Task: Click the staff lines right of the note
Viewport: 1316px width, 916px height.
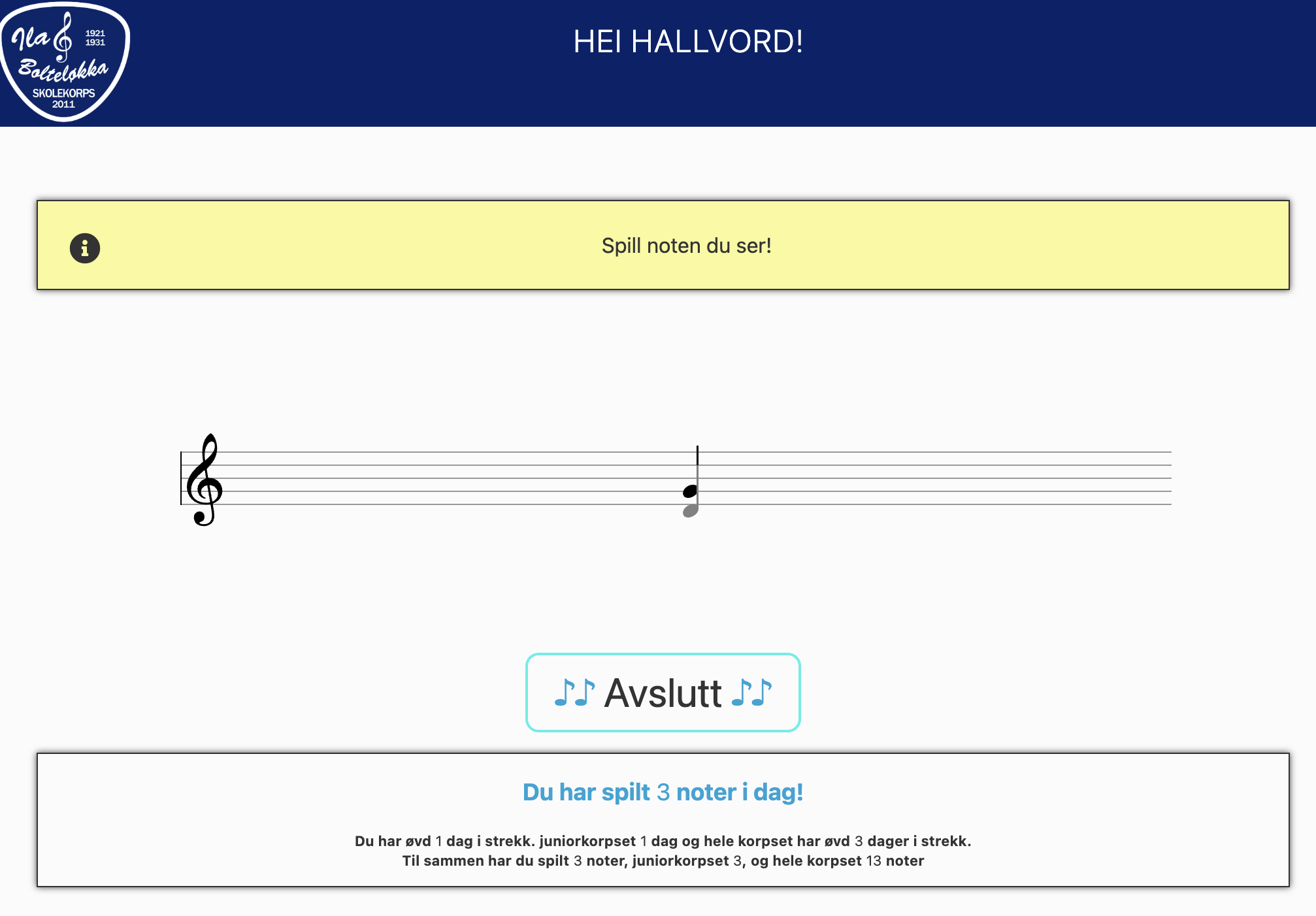Action: (x=934, y=478)
